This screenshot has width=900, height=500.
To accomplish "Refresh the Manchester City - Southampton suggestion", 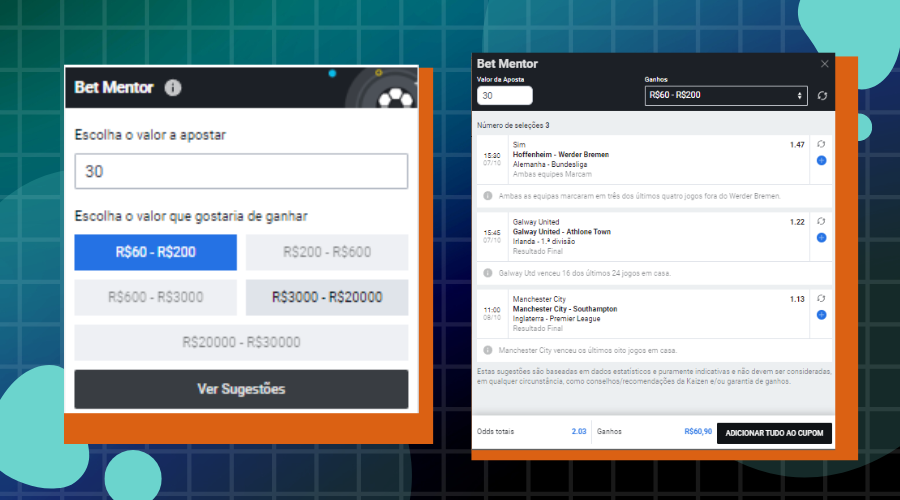I will [821, 299].
